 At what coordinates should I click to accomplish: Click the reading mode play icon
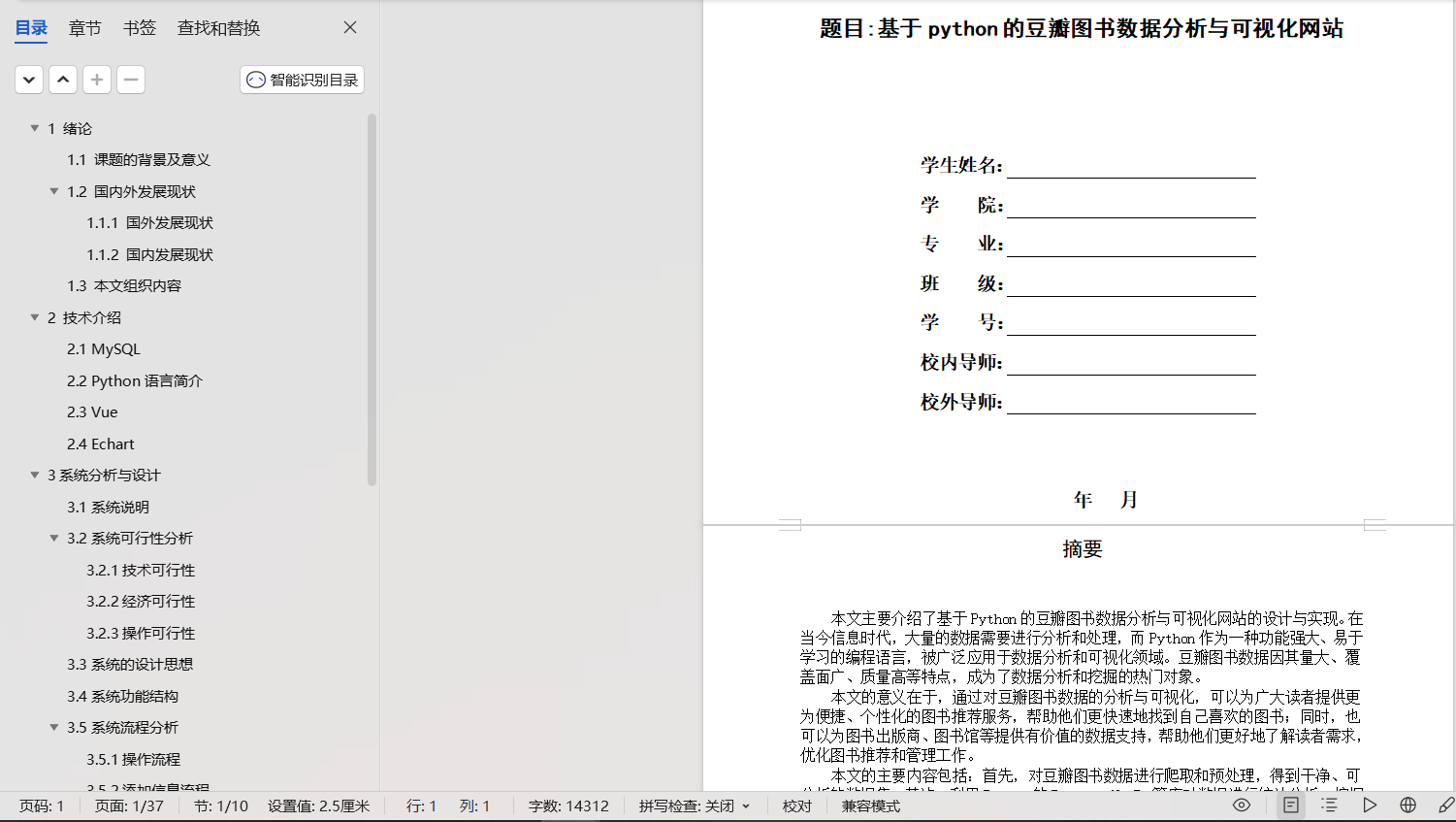tap(1370, 806)
